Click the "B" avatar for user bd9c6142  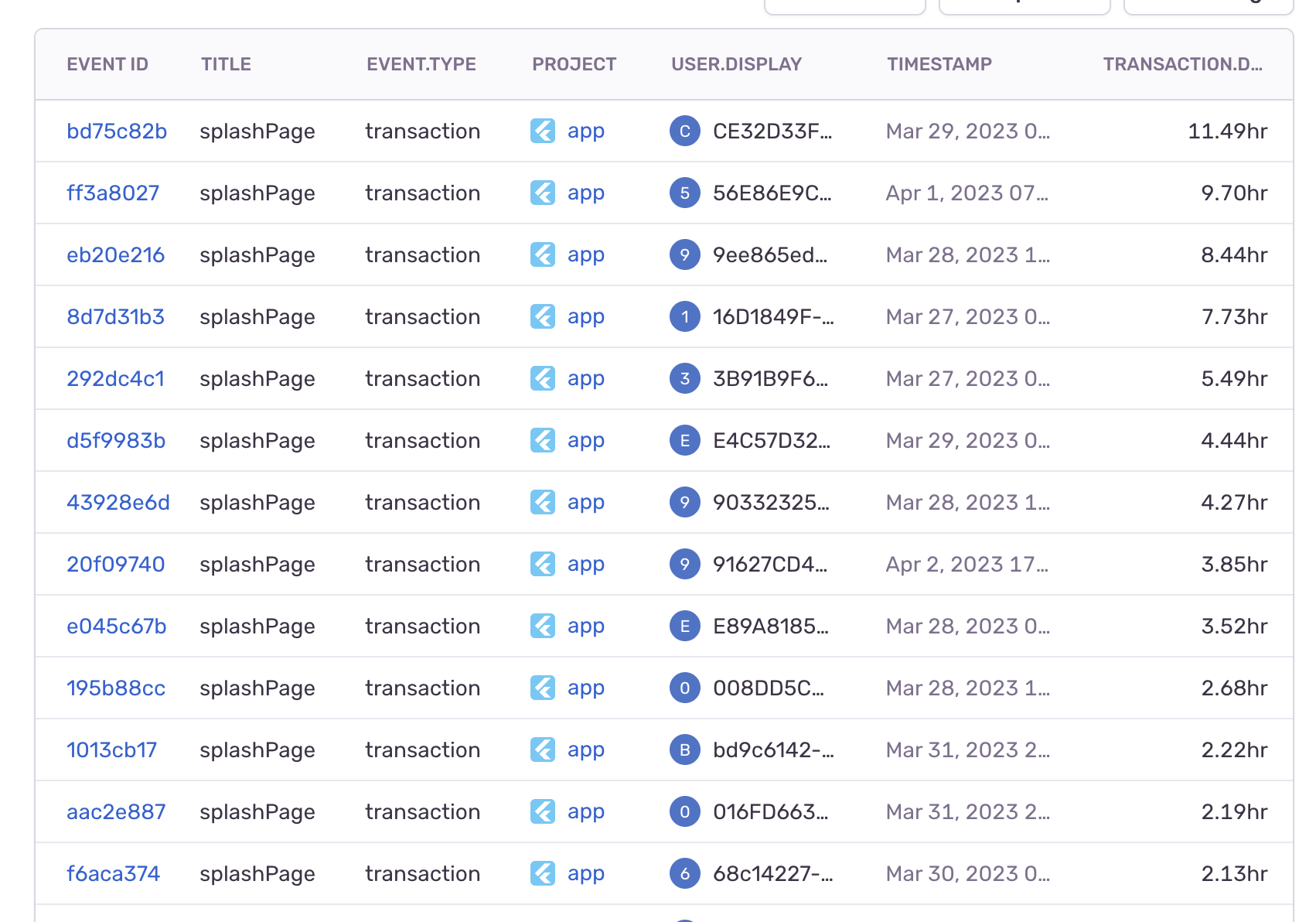tap(684, 750)
